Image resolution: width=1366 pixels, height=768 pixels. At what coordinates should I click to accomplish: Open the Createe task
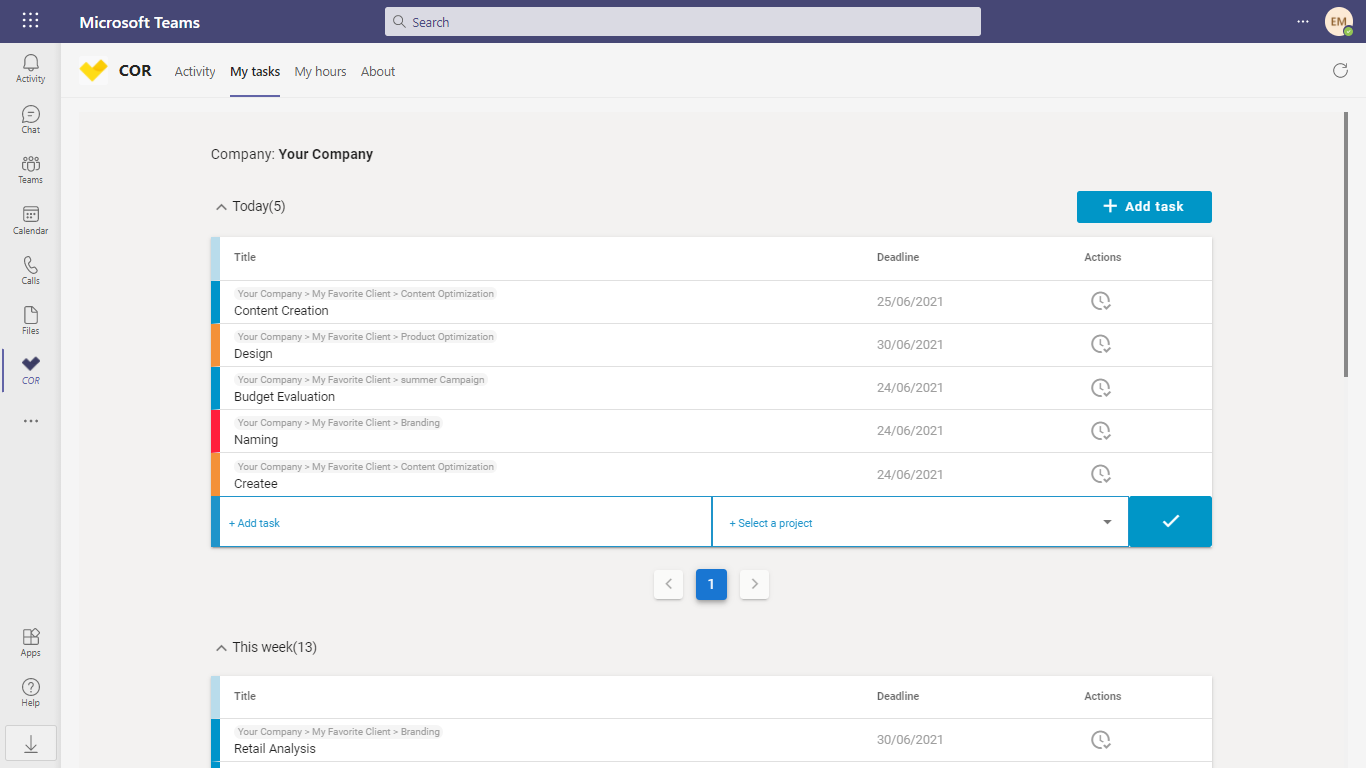point(256,484)
